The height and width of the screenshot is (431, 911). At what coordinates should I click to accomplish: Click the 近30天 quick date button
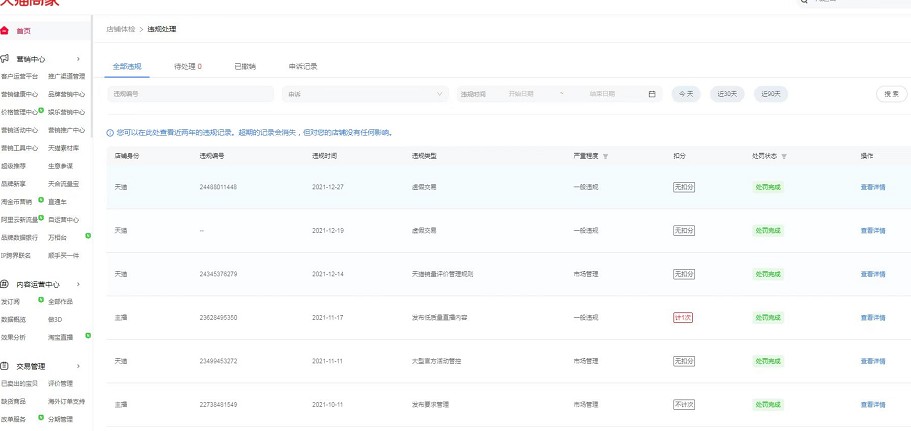coord(727,94)
